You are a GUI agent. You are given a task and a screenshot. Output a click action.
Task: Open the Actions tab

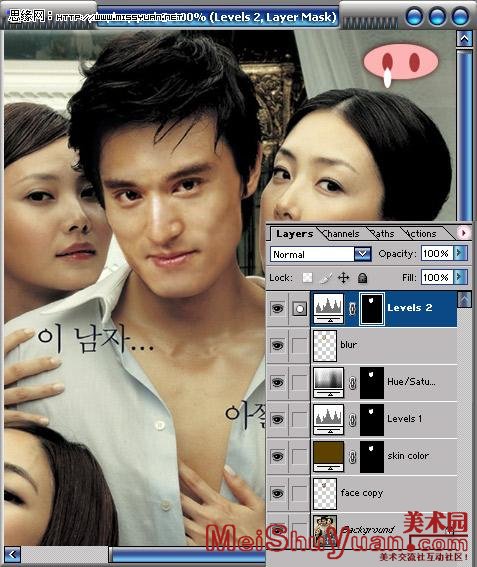[421, 234]
